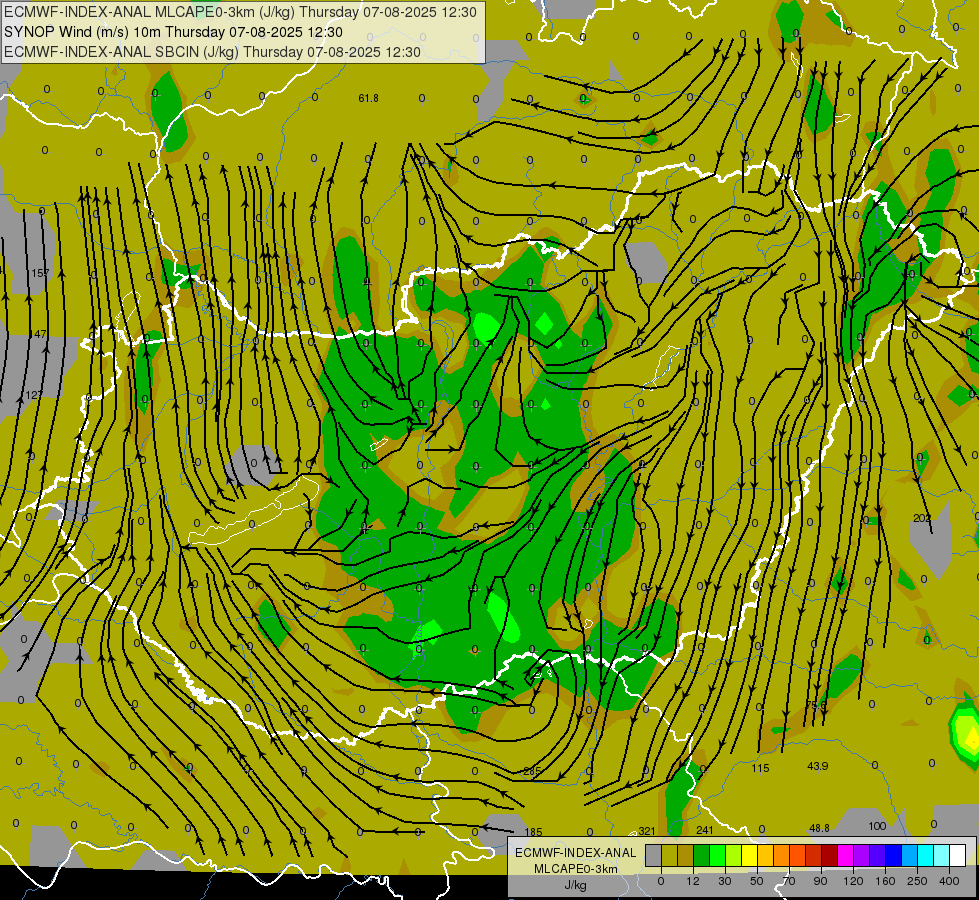Click the ECMWF-INDEX-ANAL MLCAPE0-3km title line
Screen dimensions: 979x900
[240, 12]
